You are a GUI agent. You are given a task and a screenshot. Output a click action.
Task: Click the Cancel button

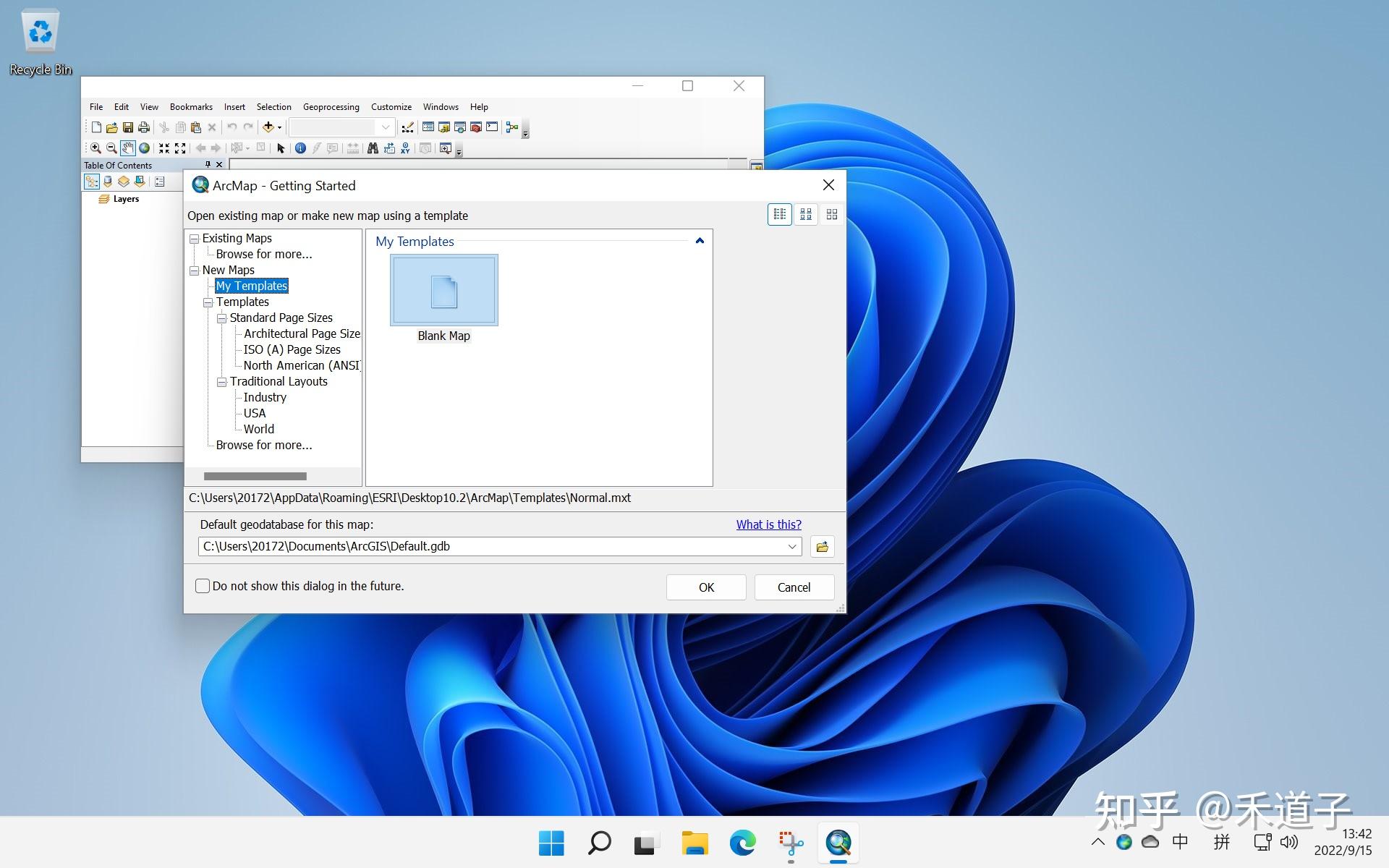coord(794,587)
